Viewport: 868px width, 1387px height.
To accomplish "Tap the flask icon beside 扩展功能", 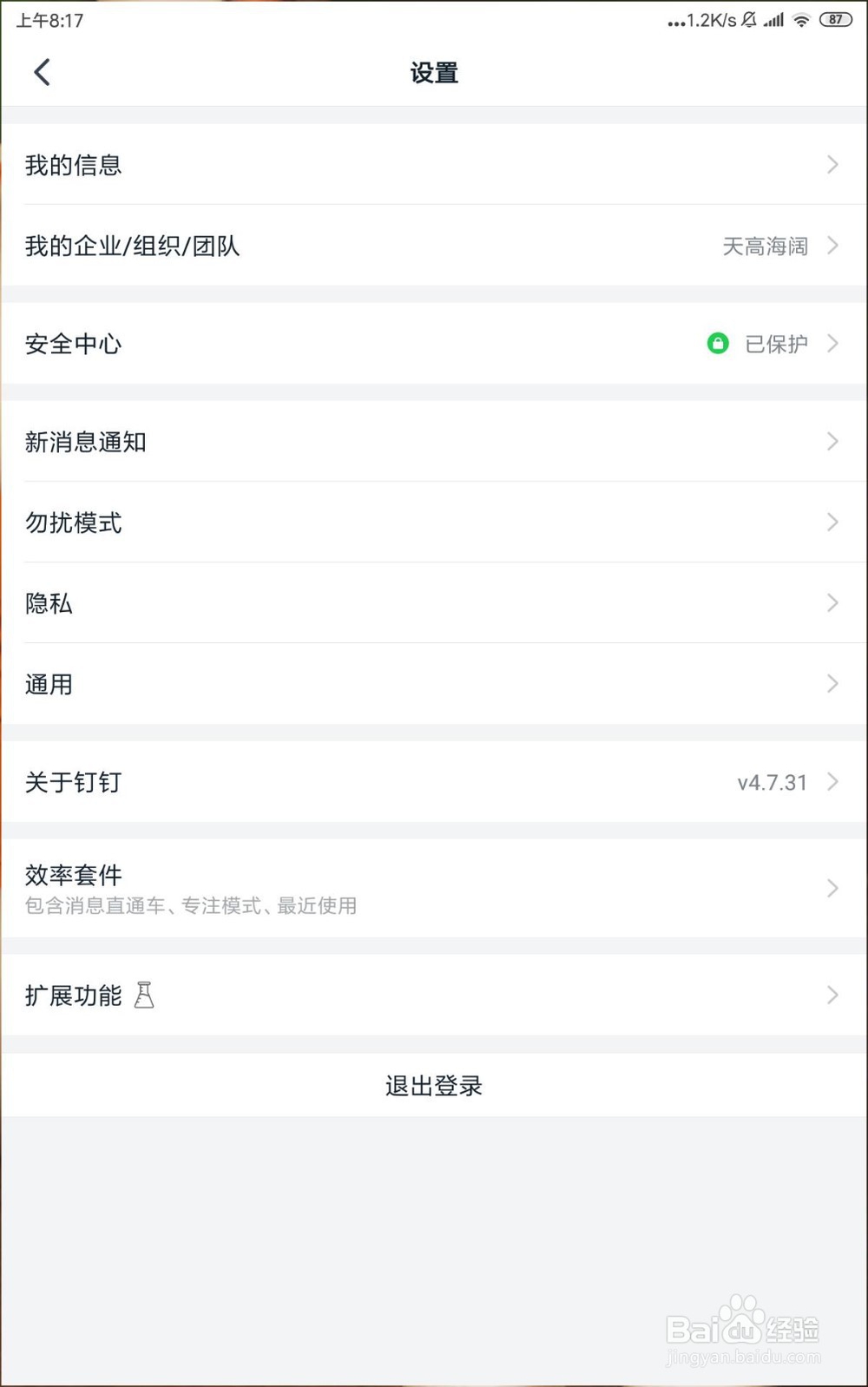I will click(144, 995).
